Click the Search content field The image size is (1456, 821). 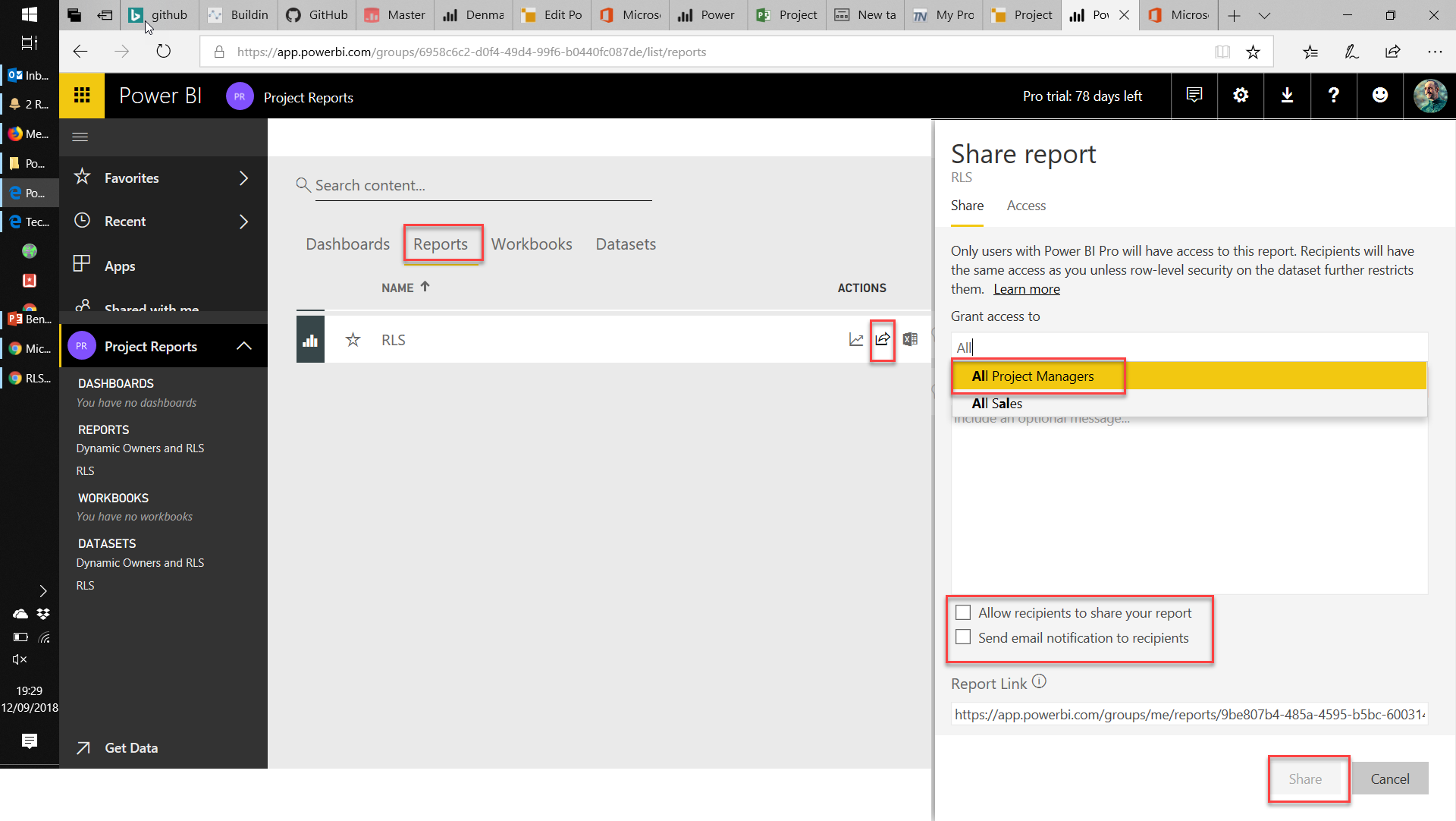[483, 186]
